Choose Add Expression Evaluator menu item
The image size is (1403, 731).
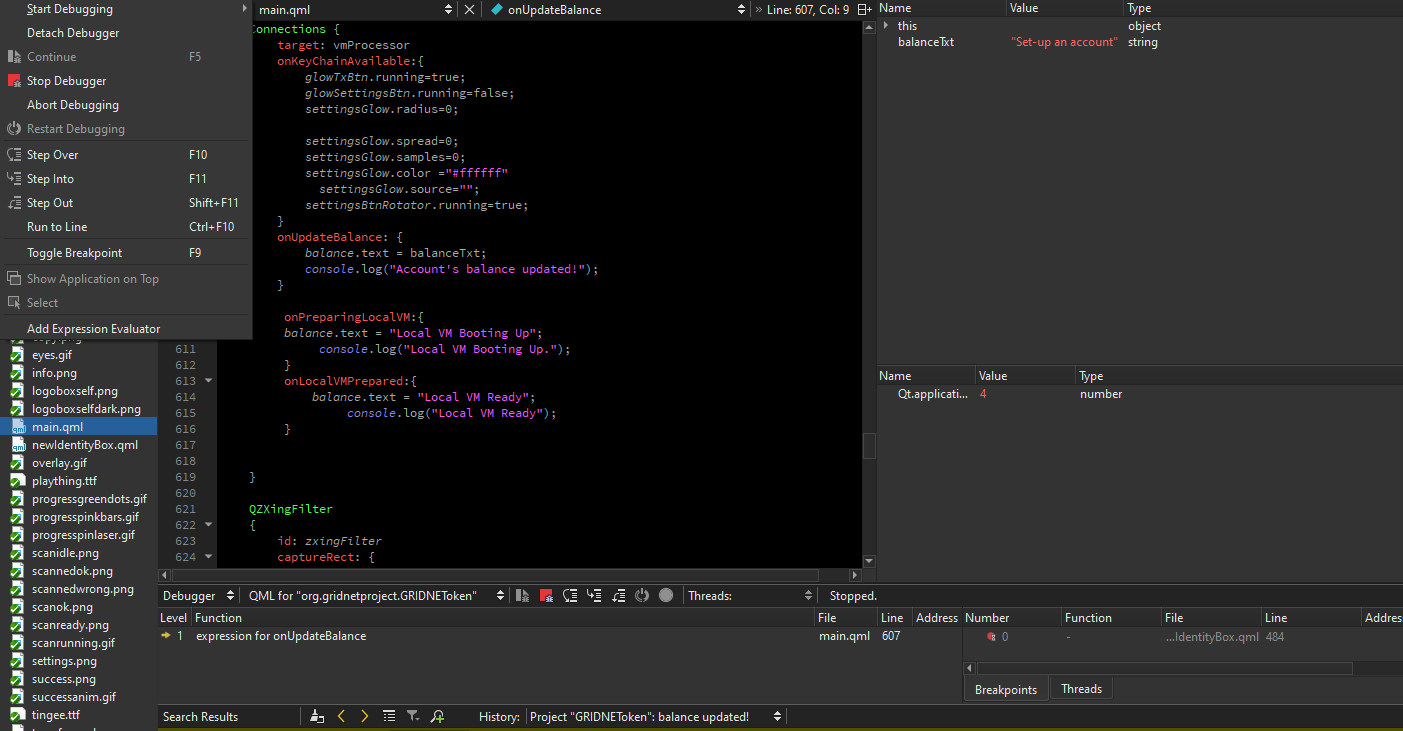tap(126, 329)
